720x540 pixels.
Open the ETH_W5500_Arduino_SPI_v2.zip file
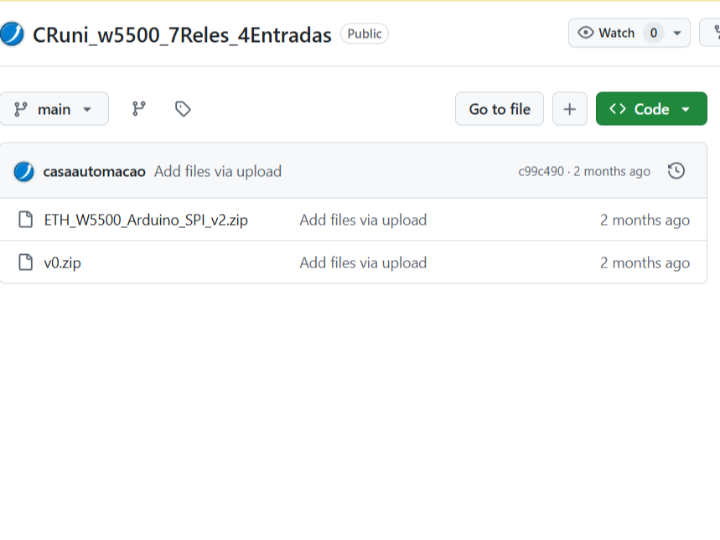pyautogui.click(x=146, y=220)
